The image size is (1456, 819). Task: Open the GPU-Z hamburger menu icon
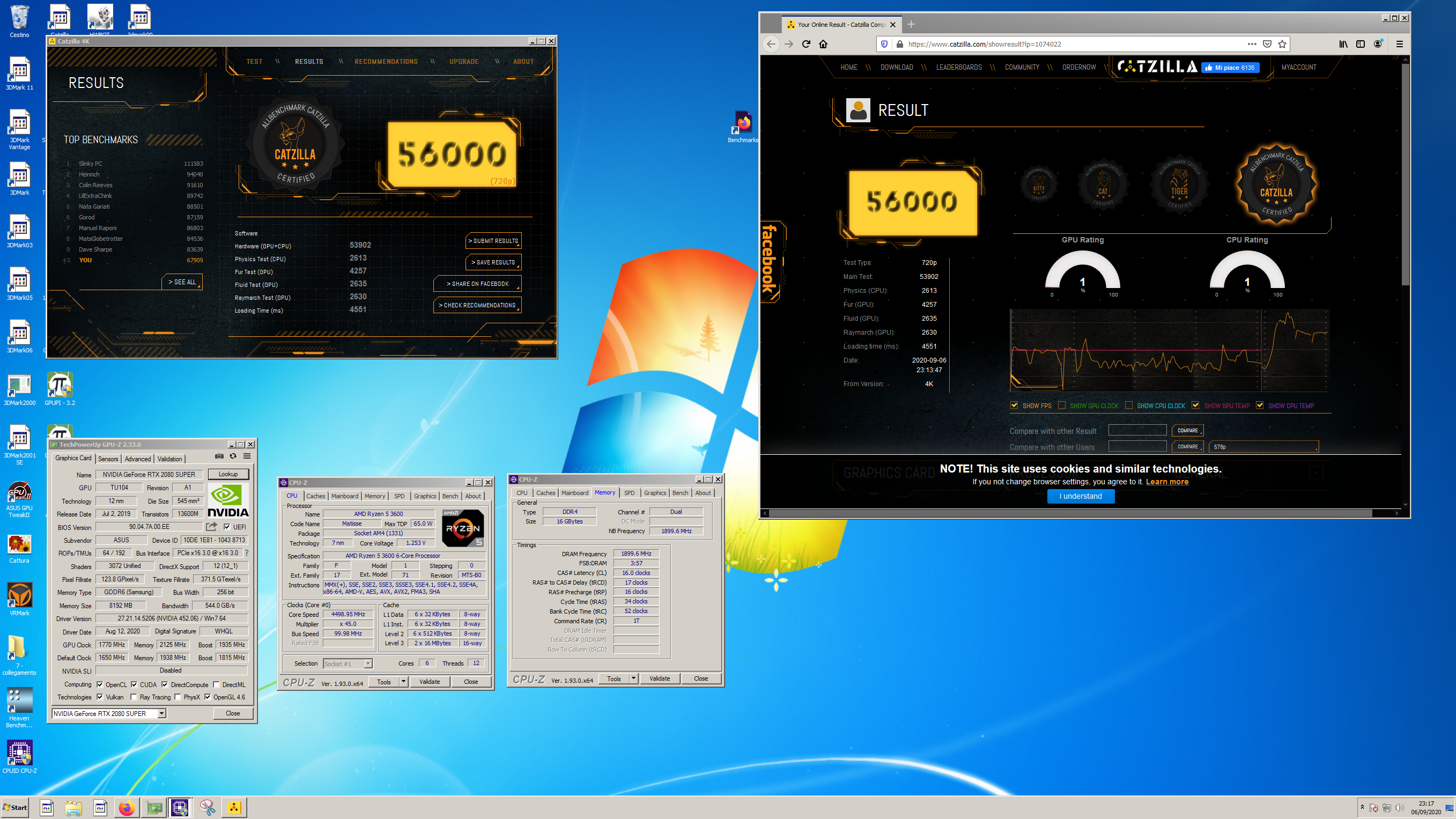pos(247,456)
